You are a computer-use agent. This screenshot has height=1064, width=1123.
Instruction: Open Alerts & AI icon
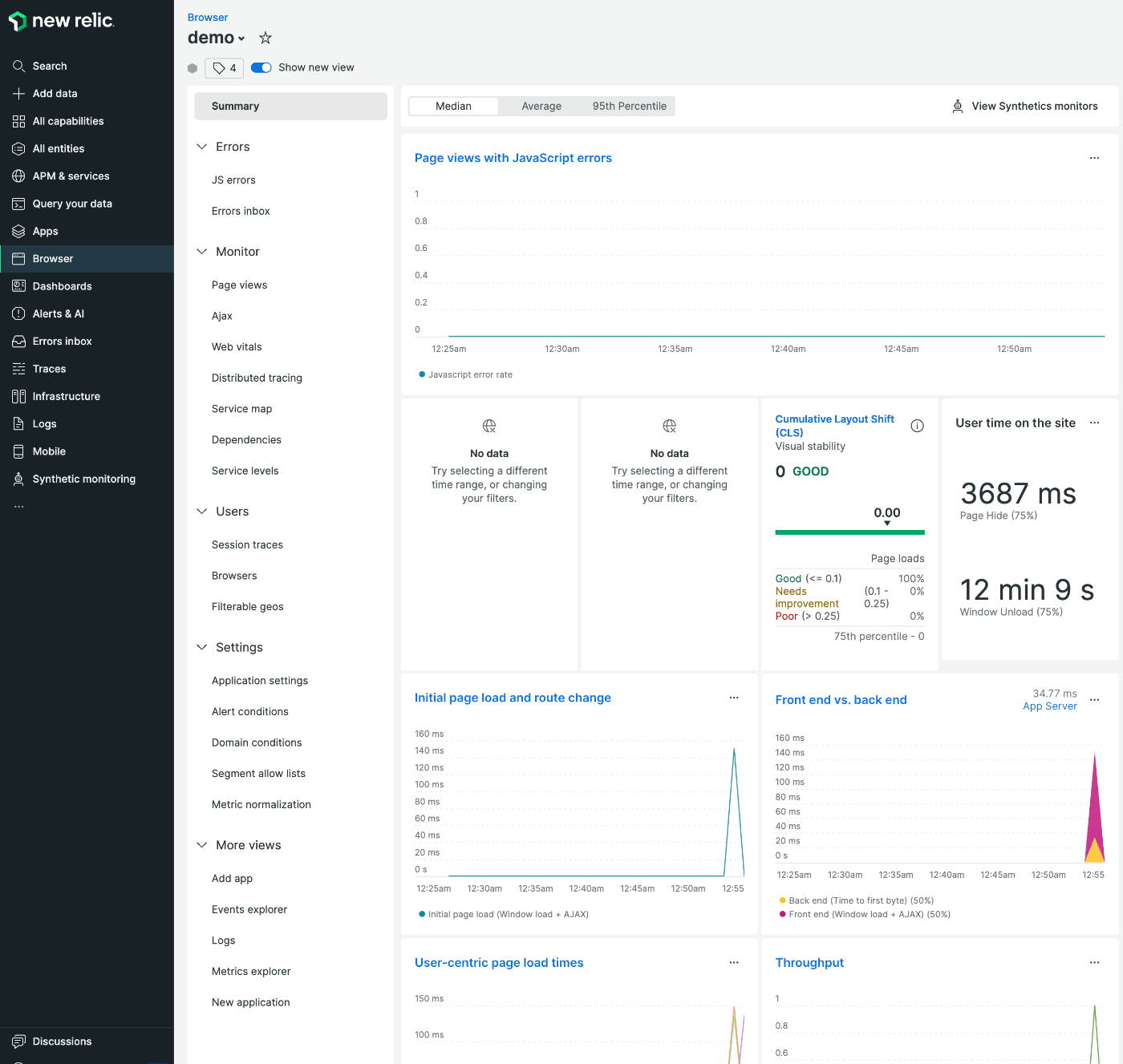point(18,314)
